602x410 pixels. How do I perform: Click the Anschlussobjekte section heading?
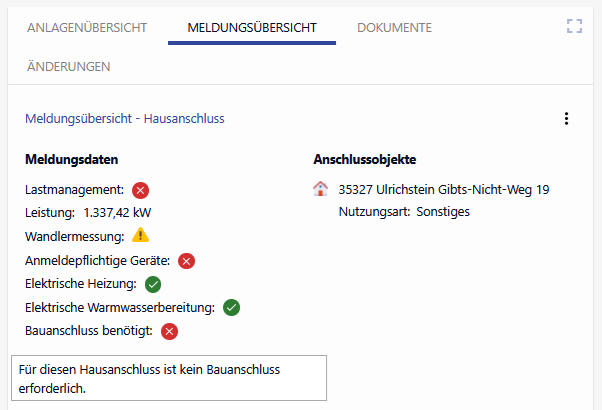point(365,160)
